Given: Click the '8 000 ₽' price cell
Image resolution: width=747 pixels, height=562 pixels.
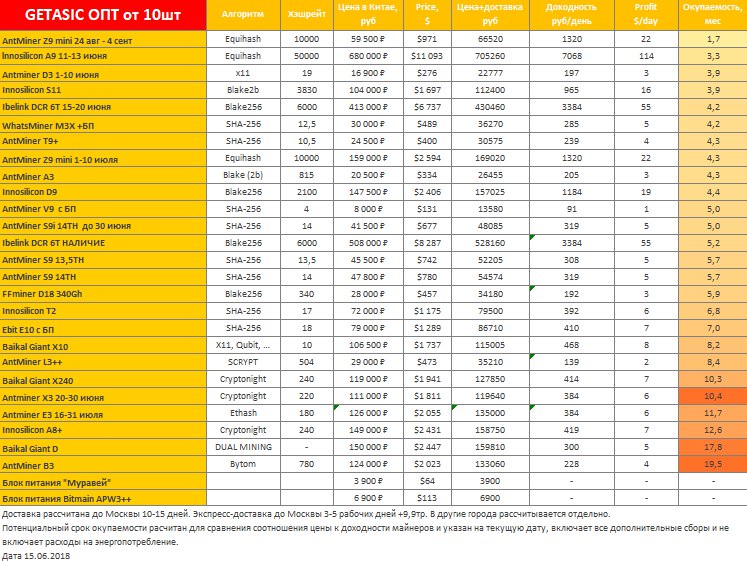Looking at the screenshot, I should point(368,209).
